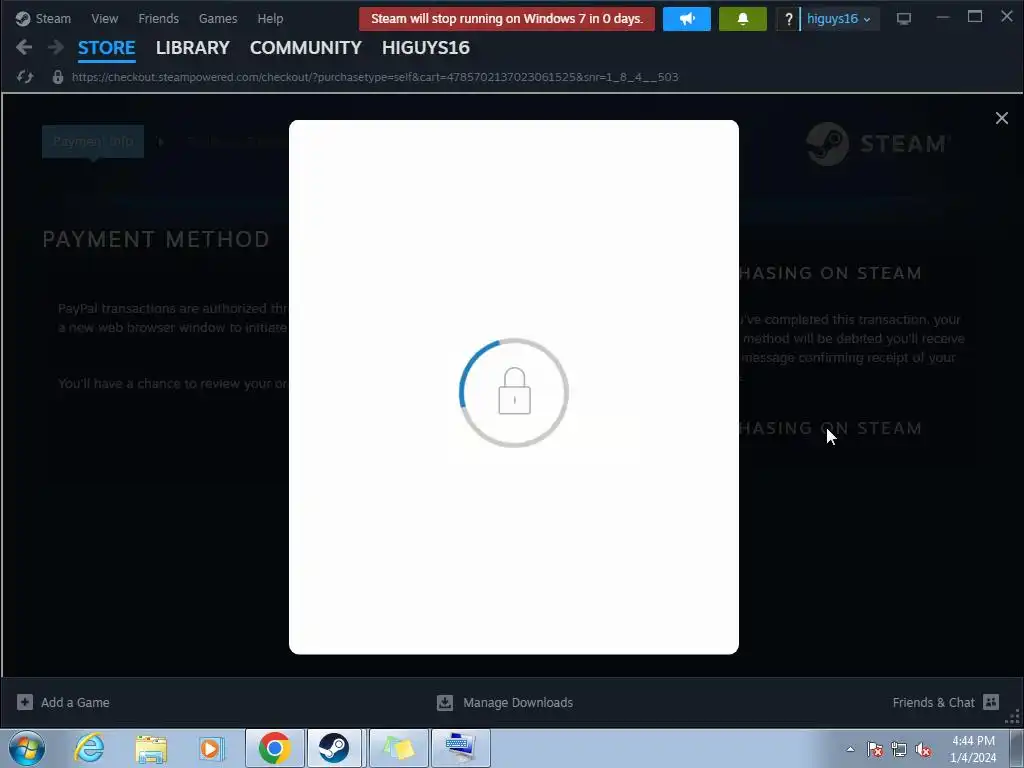Open Windows Media Player from taskbar

pyautogui.click(x=212, y=748)
